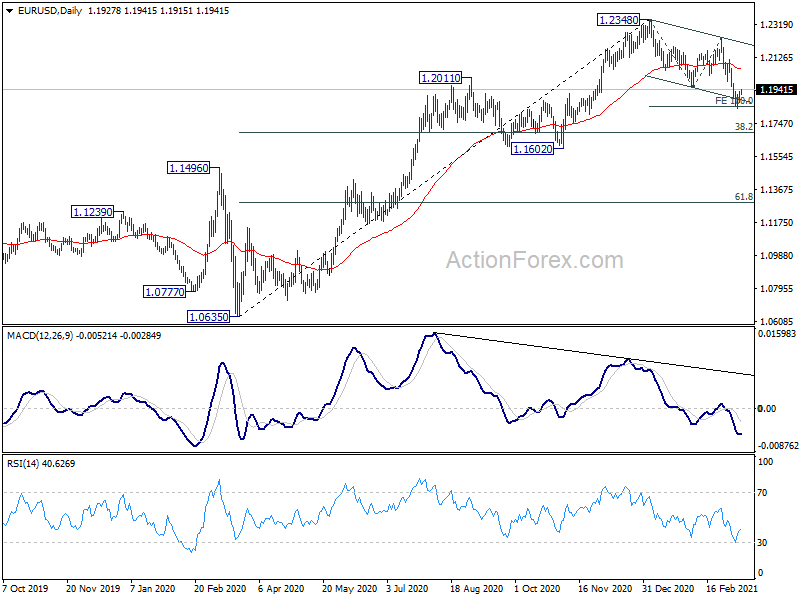Viewport: 800px width, 600px height.
Task: Click the RSI 70 level axis value
Action: point(762,493)
